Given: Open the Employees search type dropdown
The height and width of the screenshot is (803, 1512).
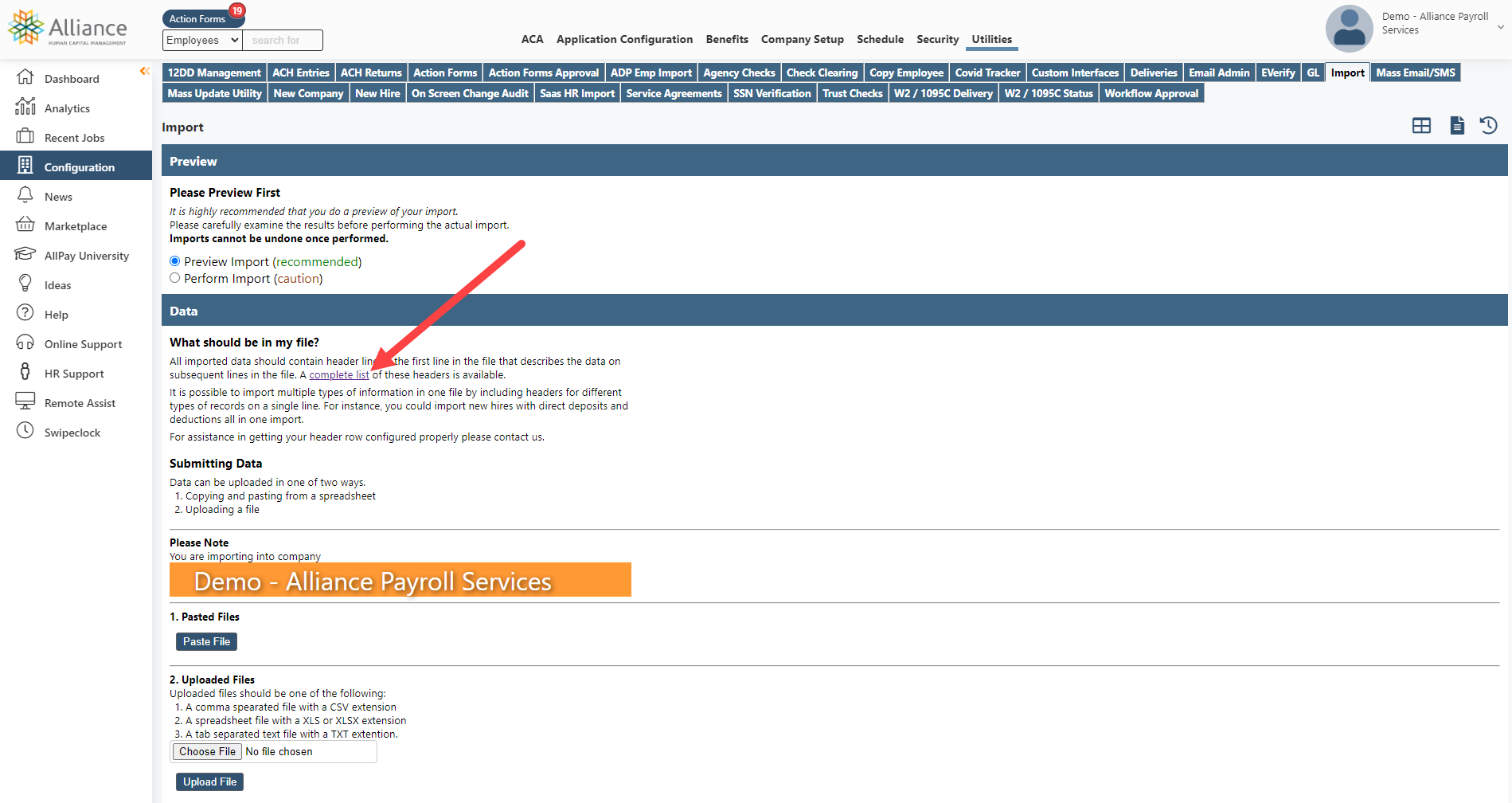Looking at the screenshot, I should click(202, 40).
